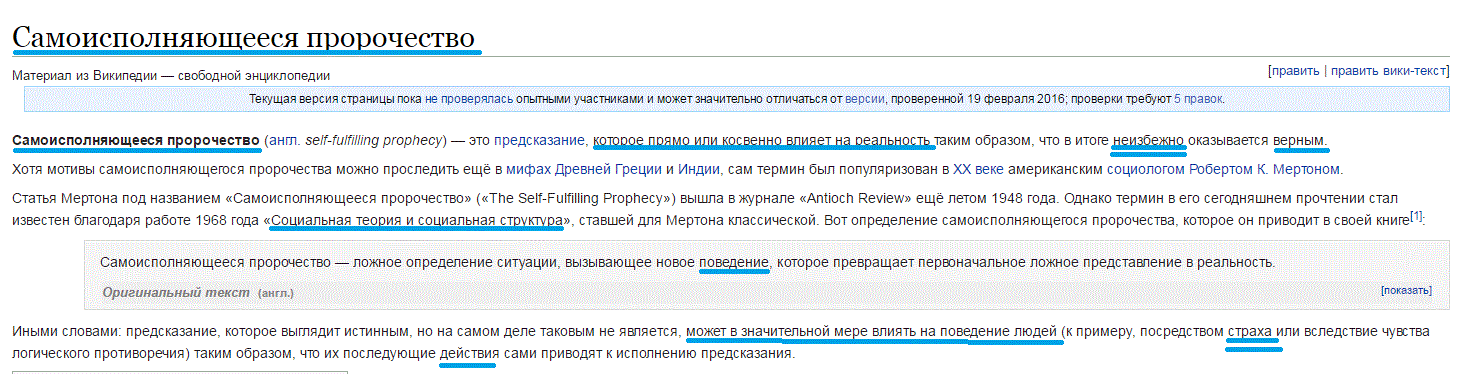Jump to footnote reference [1]

click(x=1416, y=215)
